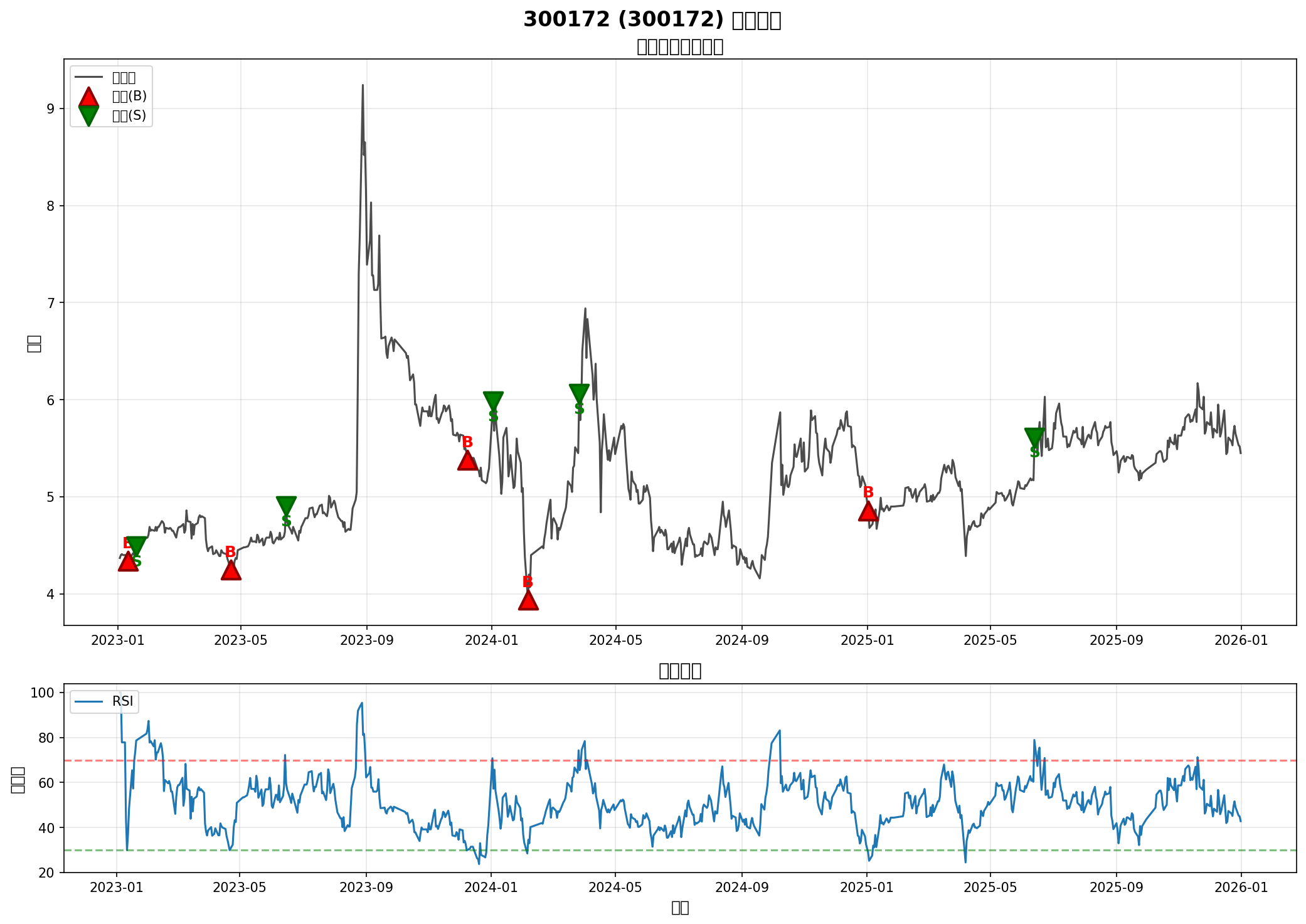Screen dimensions: 1306x924
Task: Click the 8 tick on the price axis
Action: point(51,206)
